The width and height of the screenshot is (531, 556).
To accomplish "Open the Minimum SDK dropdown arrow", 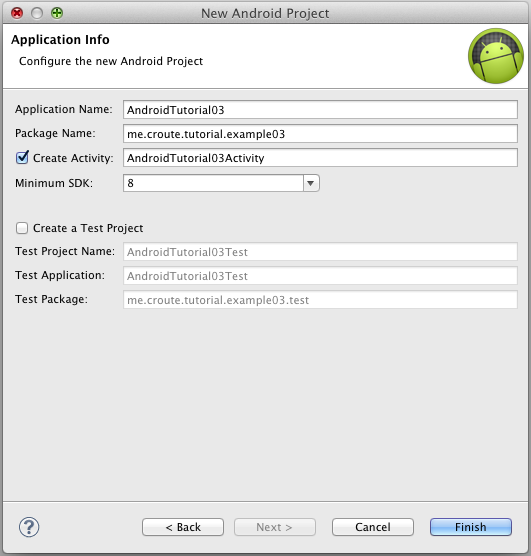I will (311, 183).
